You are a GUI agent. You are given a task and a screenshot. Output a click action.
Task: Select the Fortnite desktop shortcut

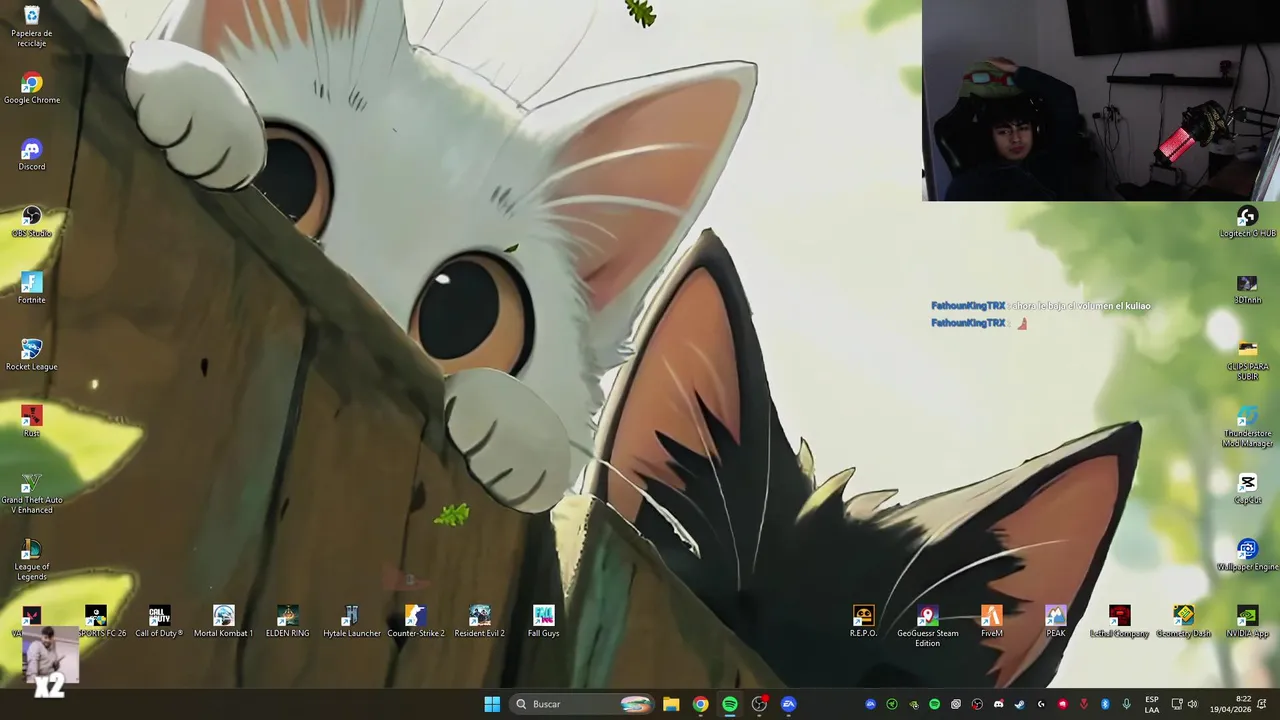click(x=31, y=289)
